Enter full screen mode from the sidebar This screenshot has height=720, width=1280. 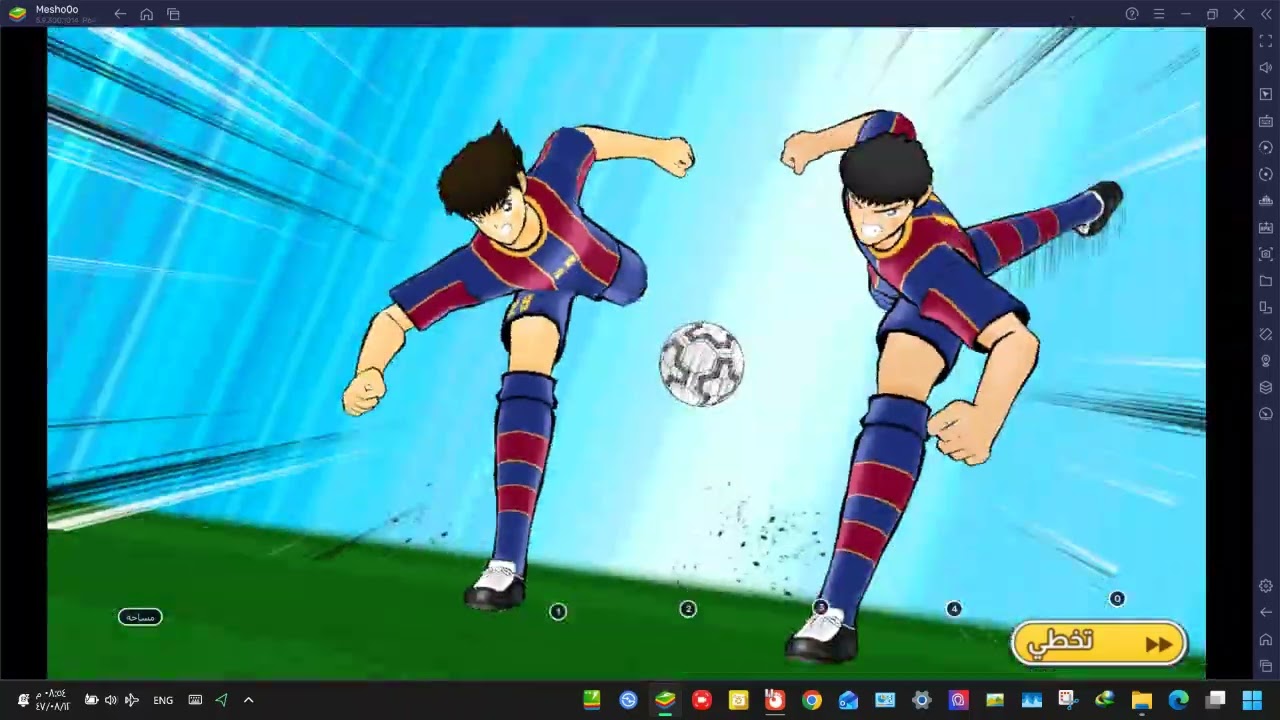(1266, 41)
